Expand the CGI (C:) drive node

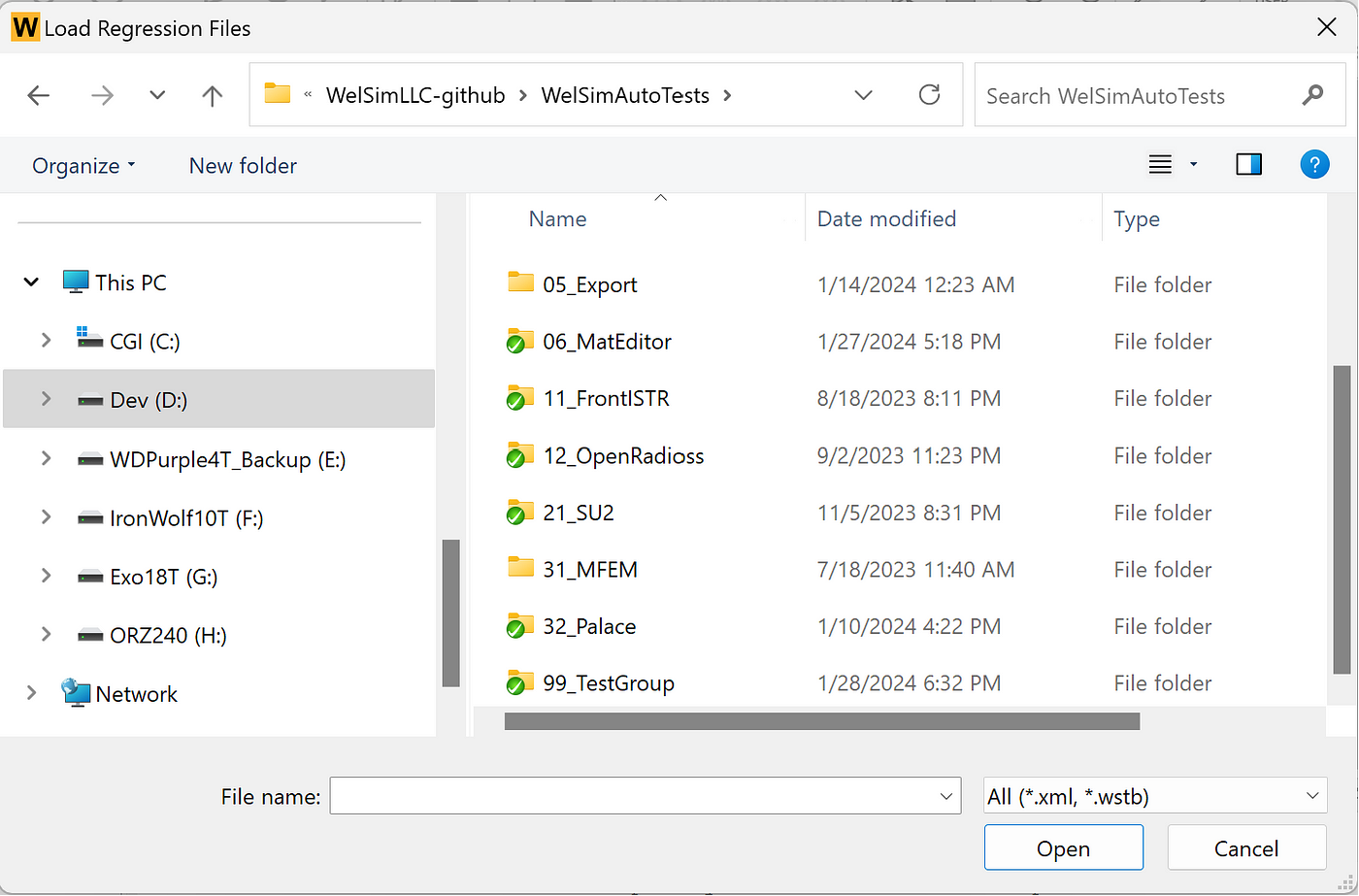point(46,341)
